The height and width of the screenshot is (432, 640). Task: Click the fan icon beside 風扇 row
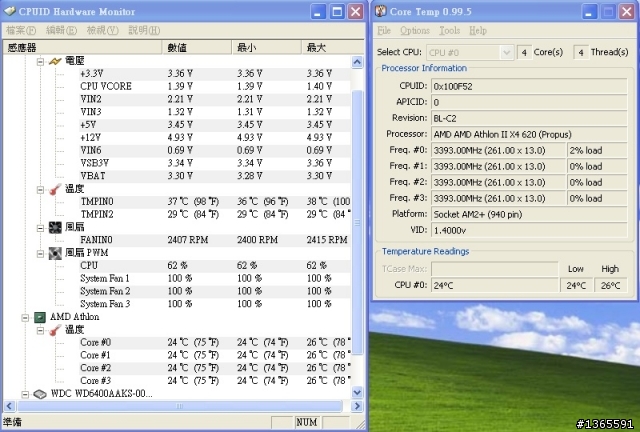click(55, 227)
